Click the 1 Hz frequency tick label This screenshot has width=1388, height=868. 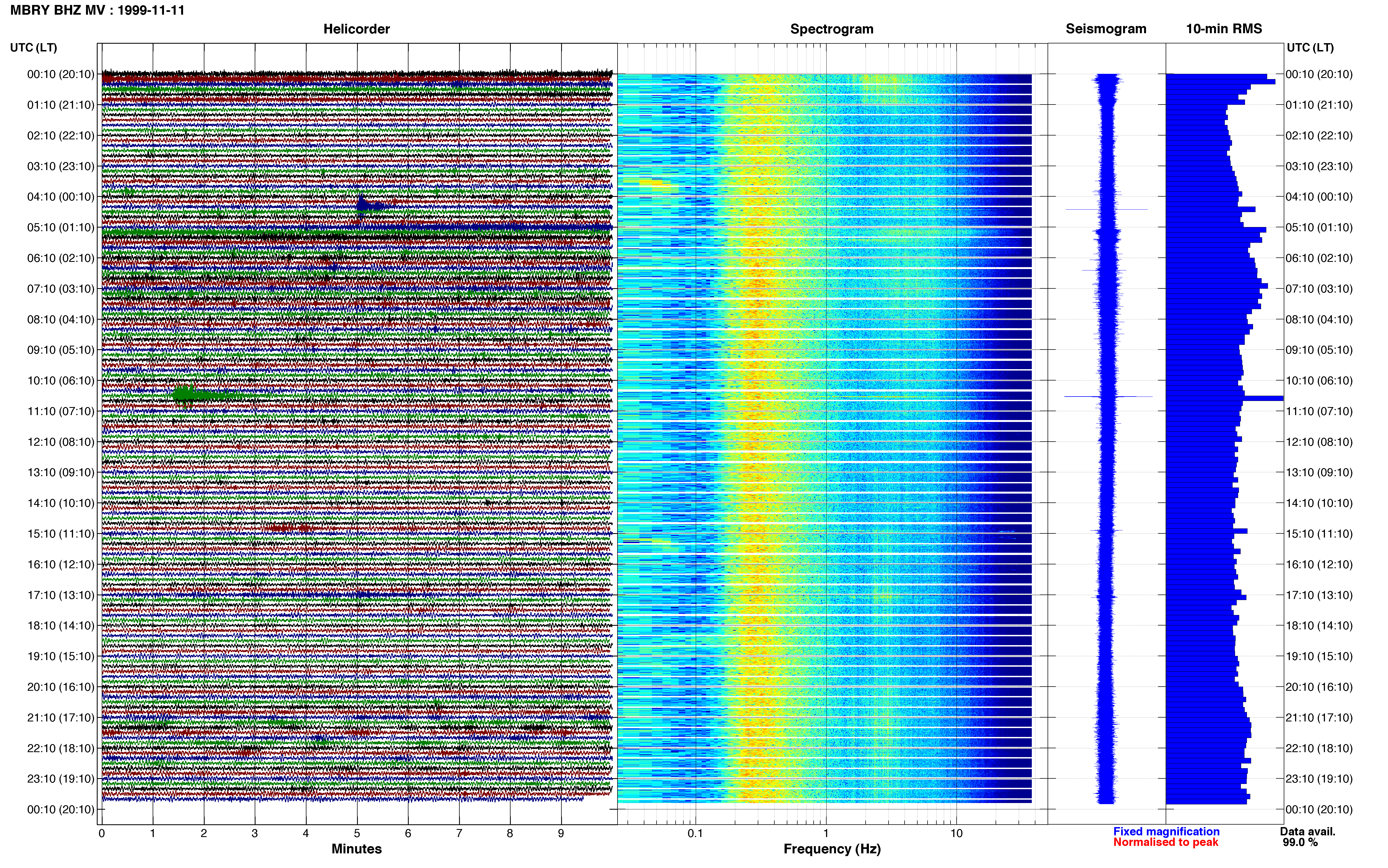826,833
